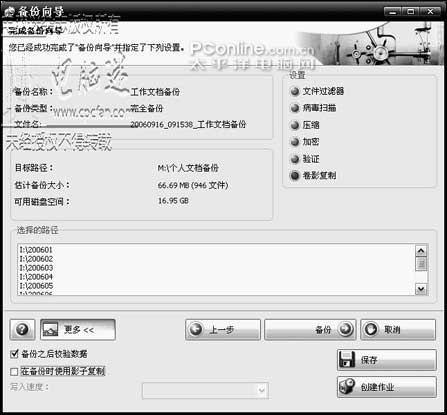The width and height of the screenshot is (447, 415).
Task: Select the I:\200605 path entry
Action: click(x=36, y=286)
